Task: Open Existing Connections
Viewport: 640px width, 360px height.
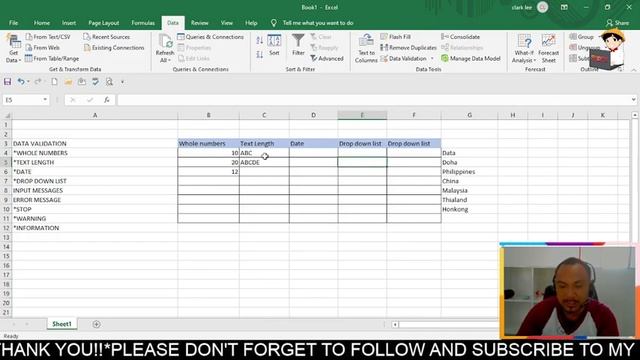Action: tap(114, 48)
